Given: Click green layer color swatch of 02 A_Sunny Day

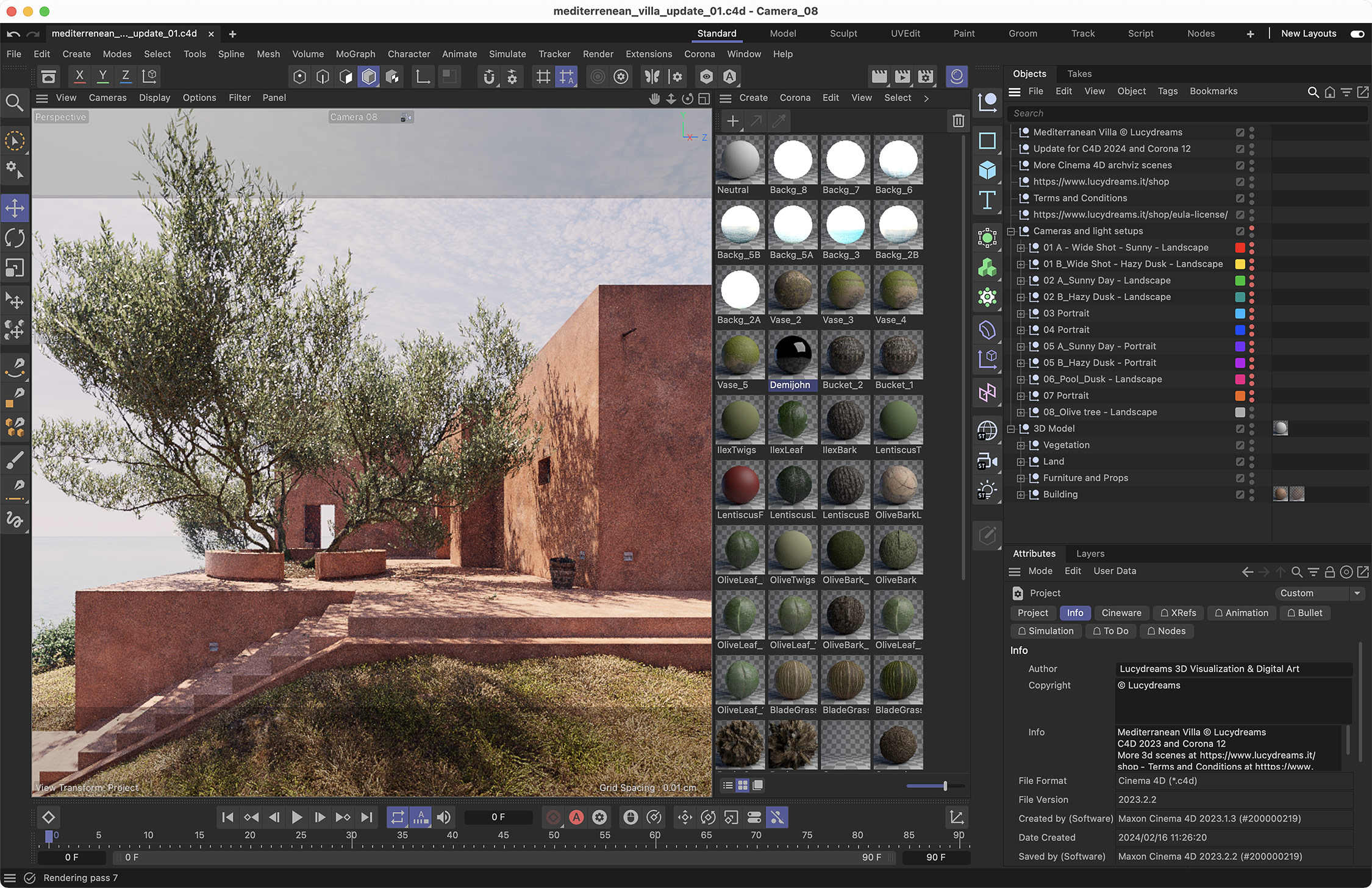Looking at the screenshot, I should click(1240, 280).
